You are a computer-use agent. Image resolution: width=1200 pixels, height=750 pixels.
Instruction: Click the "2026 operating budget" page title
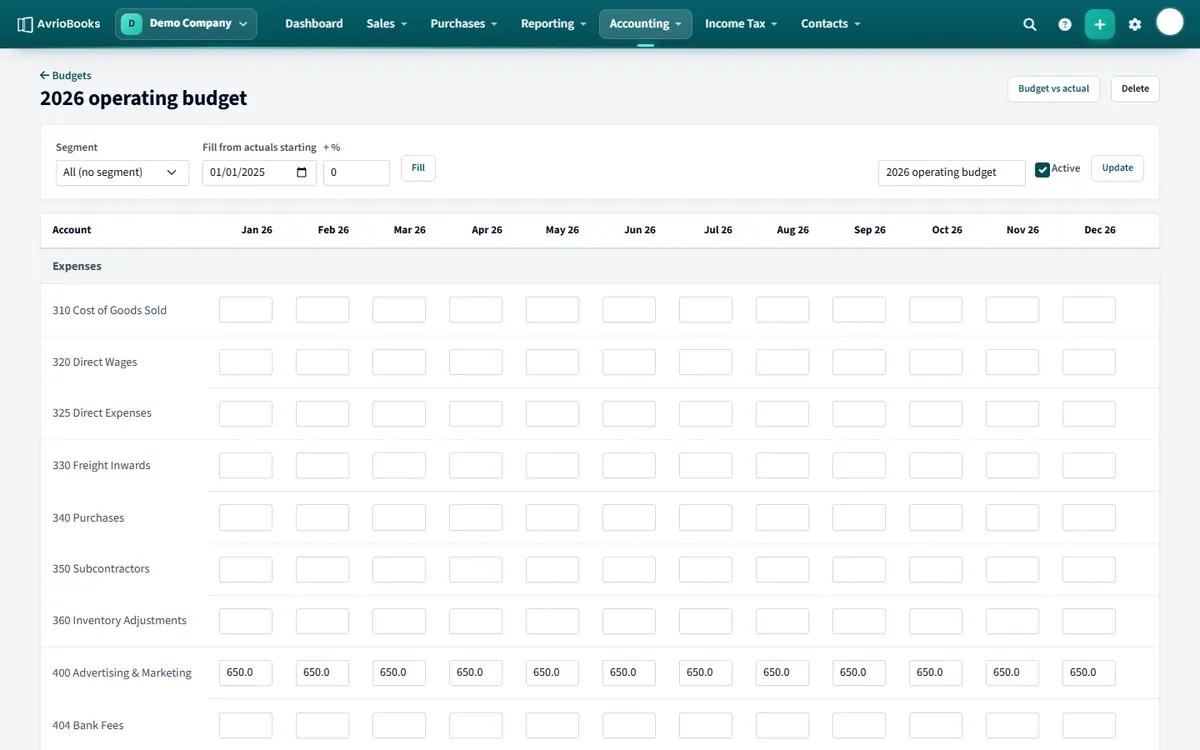coord(143,98)
